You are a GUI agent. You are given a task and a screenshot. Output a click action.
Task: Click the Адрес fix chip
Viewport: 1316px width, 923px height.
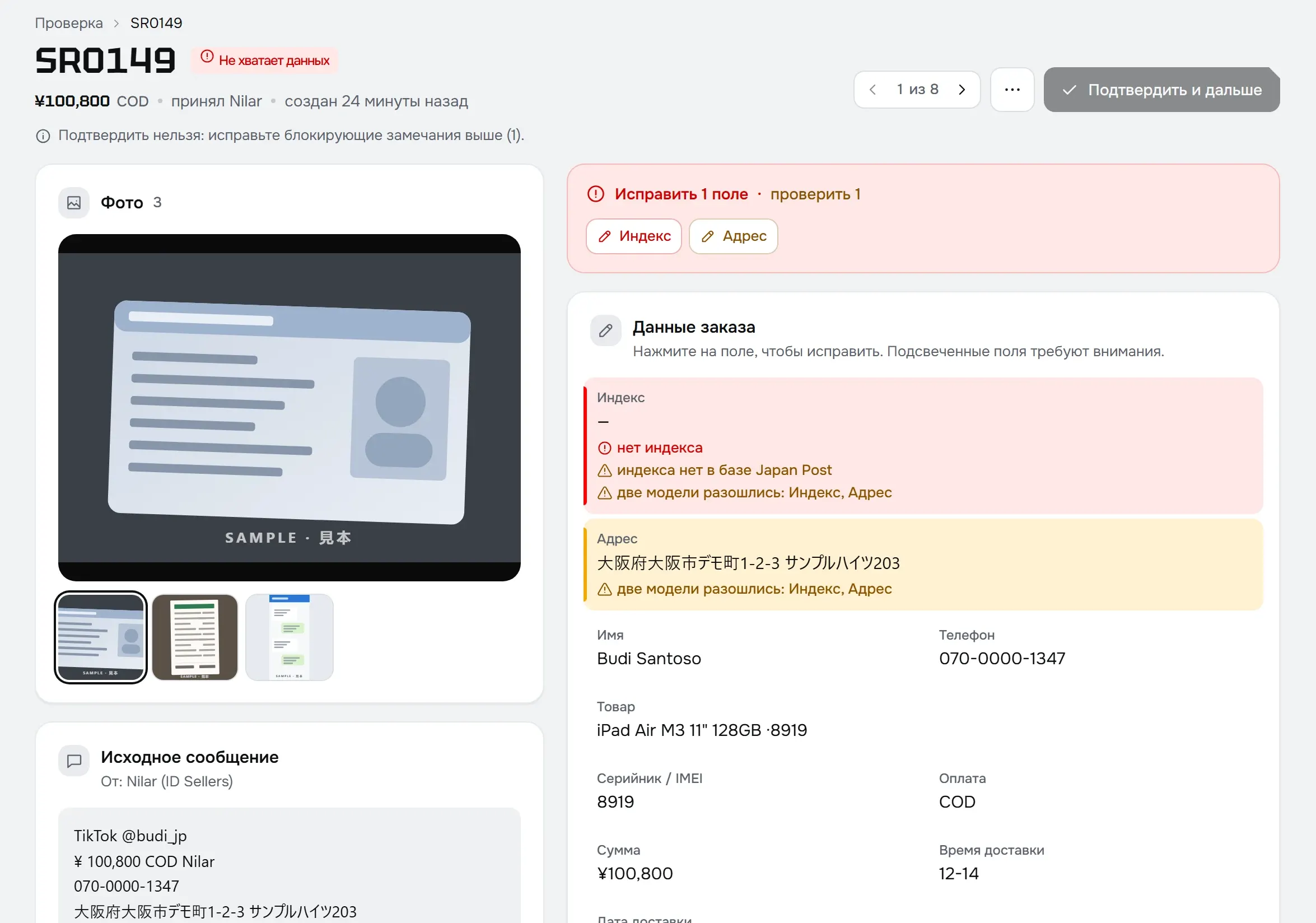click(733, 236)
